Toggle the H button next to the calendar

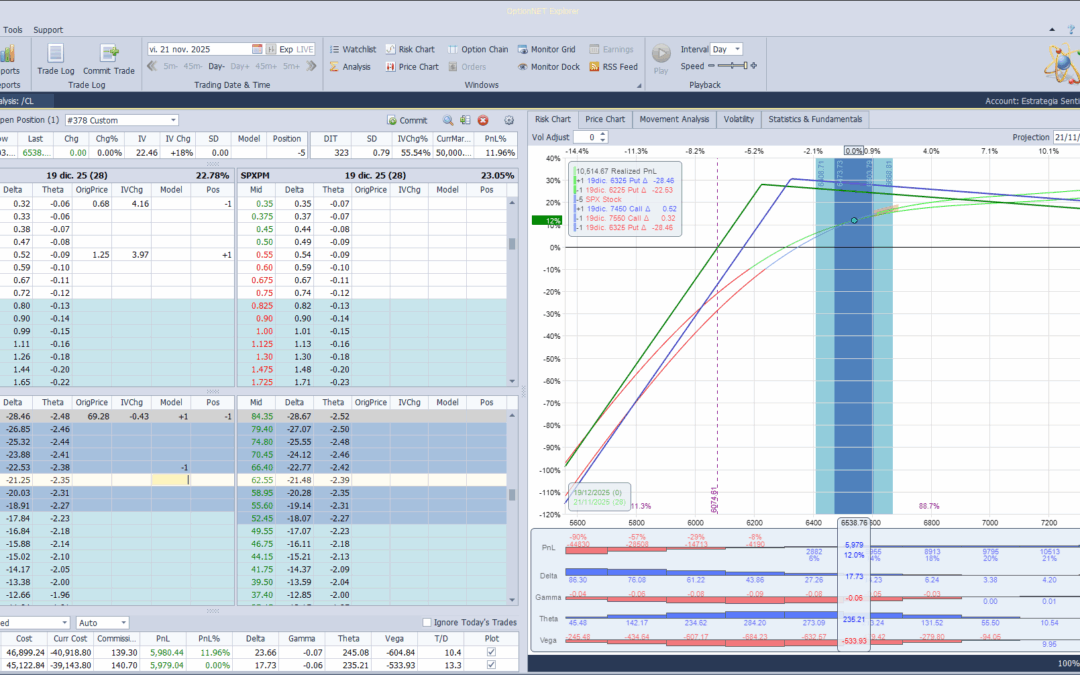(271, 49)
